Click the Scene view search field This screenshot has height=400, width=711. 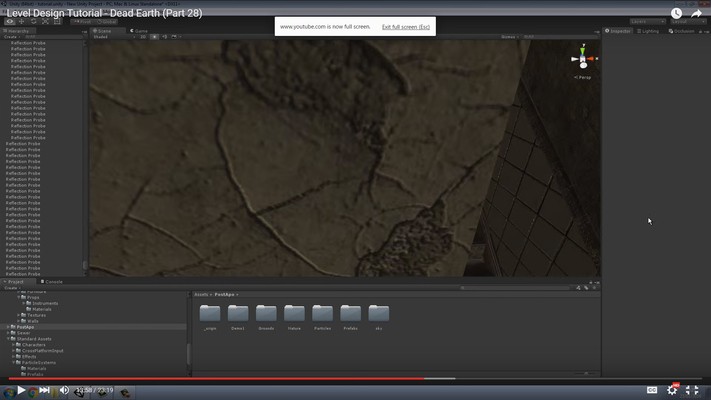click(559, 37)
